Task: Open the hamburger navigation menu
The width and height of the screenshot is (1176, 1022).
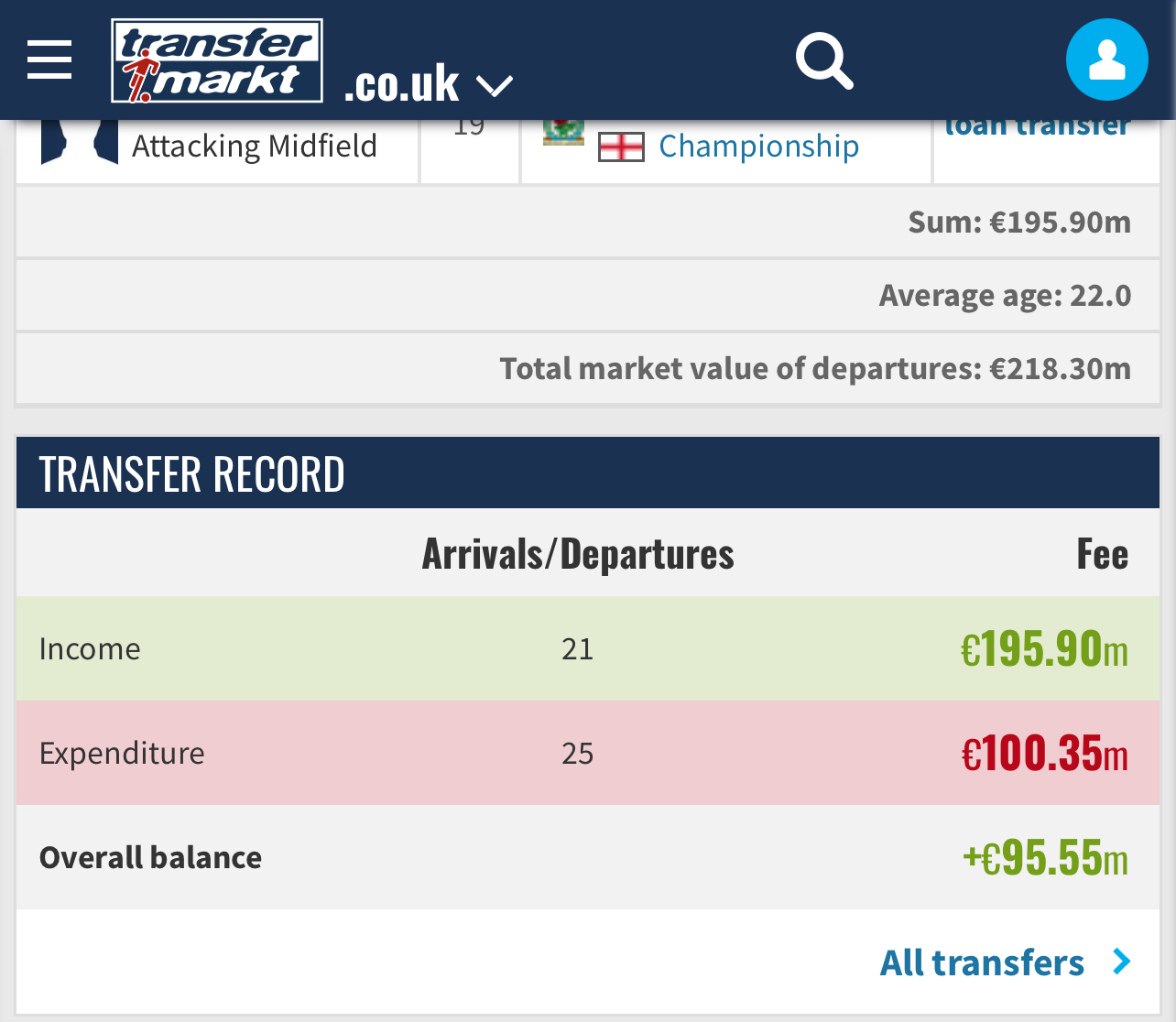Action: point(49,60)
